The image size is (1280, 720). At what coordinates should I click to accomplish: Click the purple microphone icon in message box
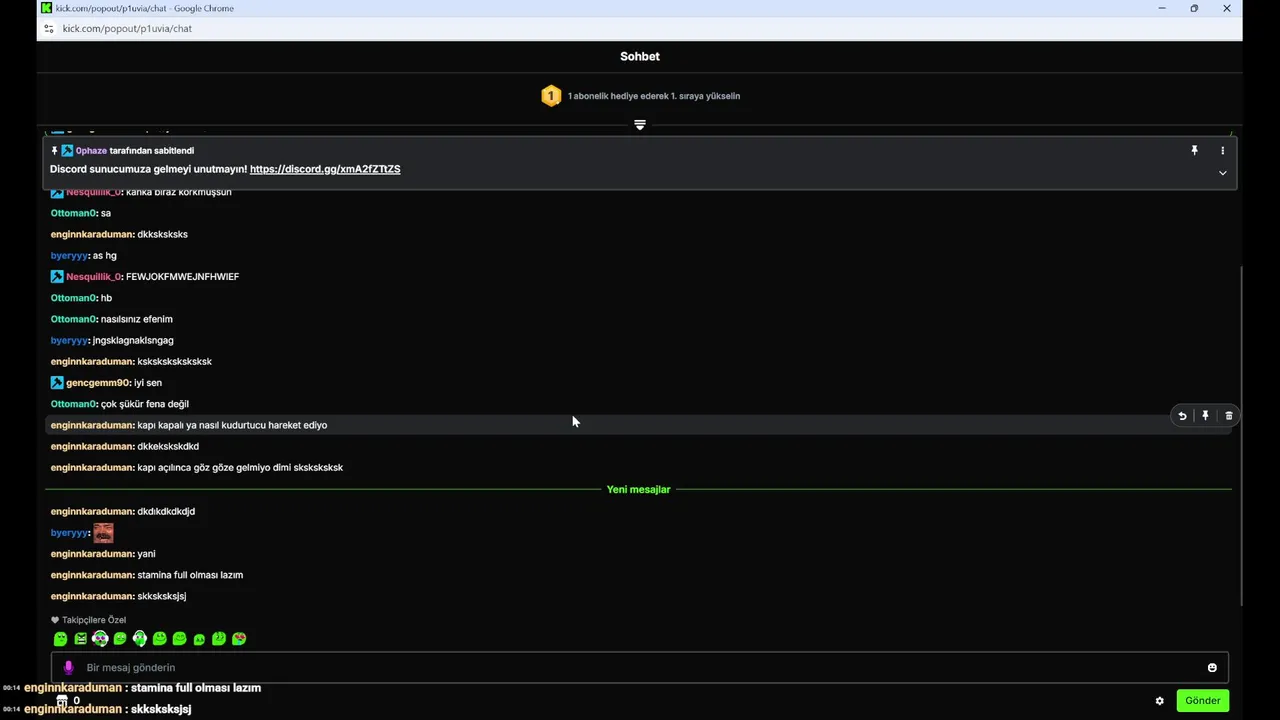pos(68,667)
